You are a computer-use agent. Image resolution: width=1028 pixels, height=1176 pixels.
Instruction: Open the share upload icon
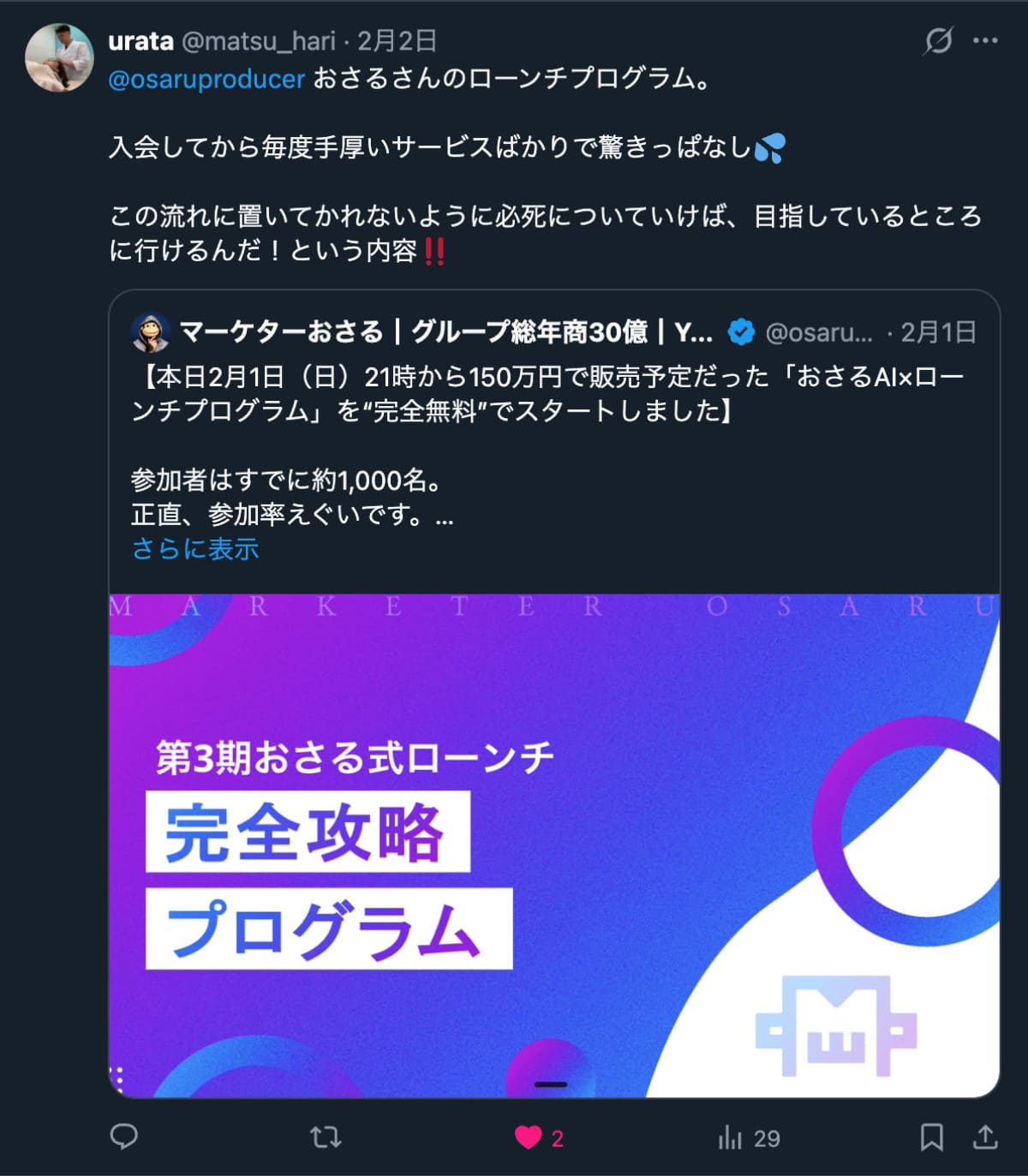click(x=986, y=1137)
